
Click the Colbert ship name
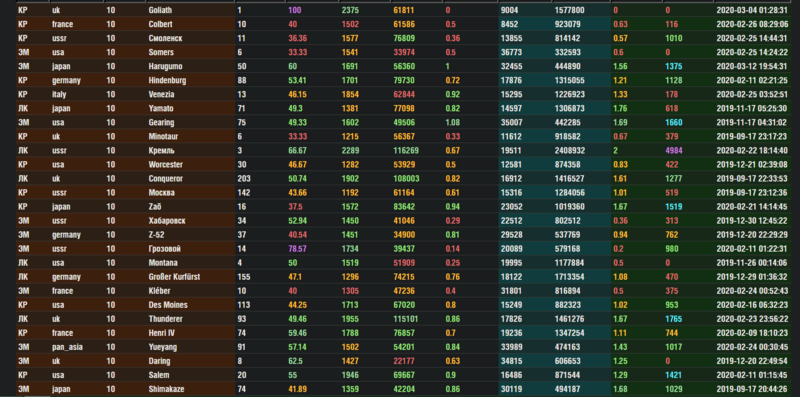(160, 24)
